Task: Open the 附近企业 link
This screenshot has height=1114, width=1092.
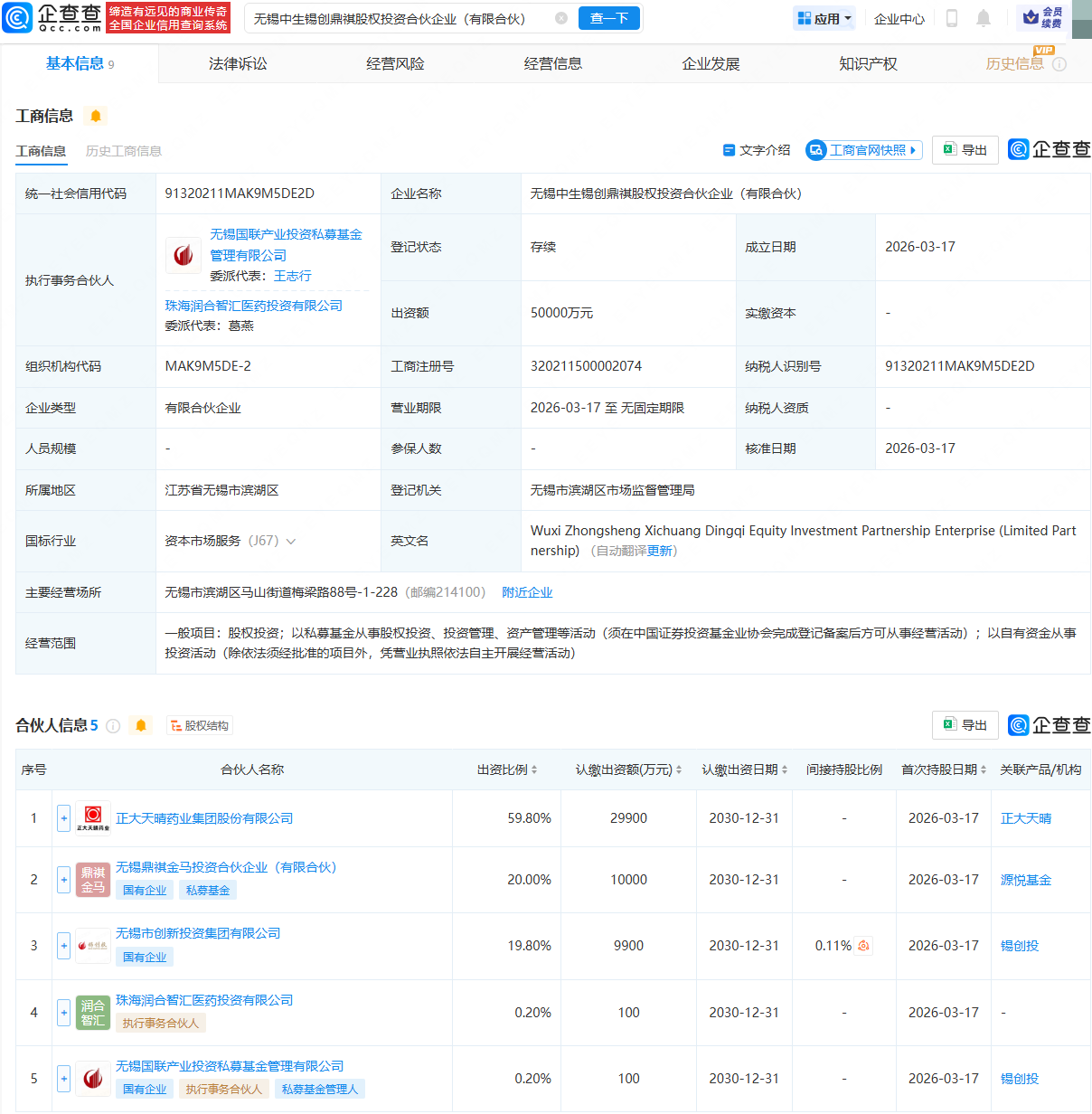Action: pos(527,591)
